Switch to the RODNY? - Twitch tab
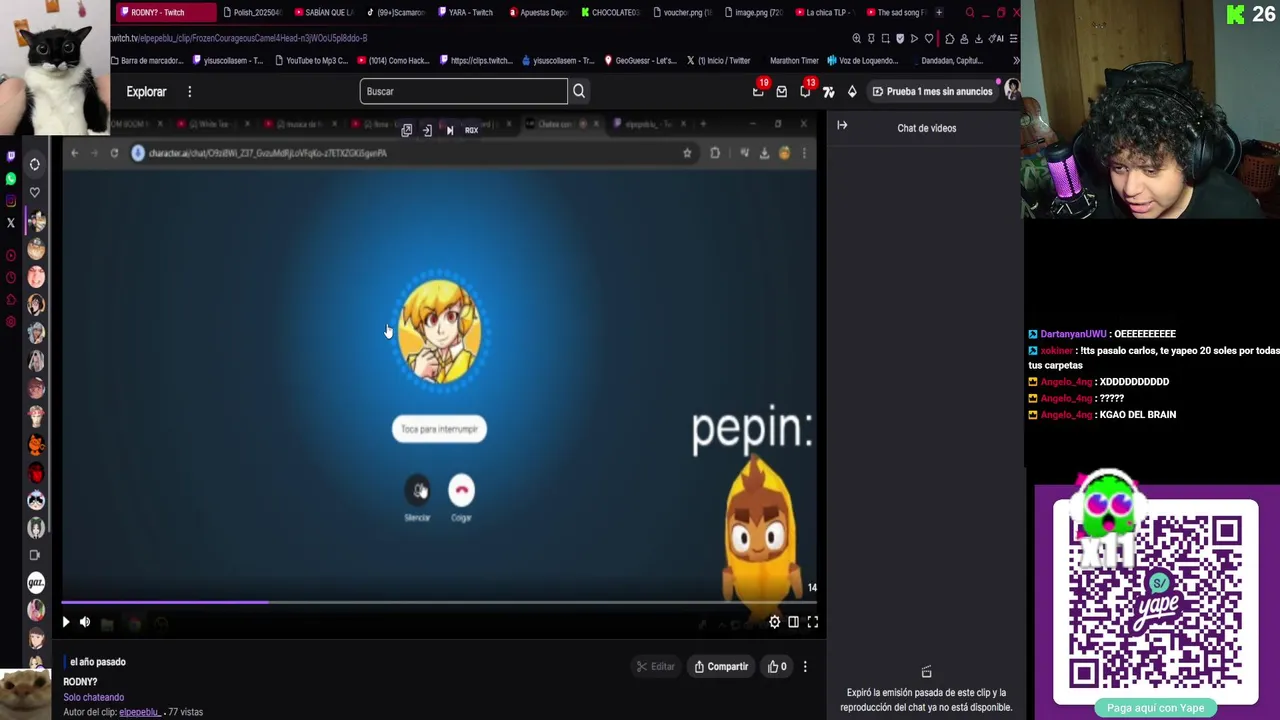Screen dimensions: 1280x720 coord(164,12)
